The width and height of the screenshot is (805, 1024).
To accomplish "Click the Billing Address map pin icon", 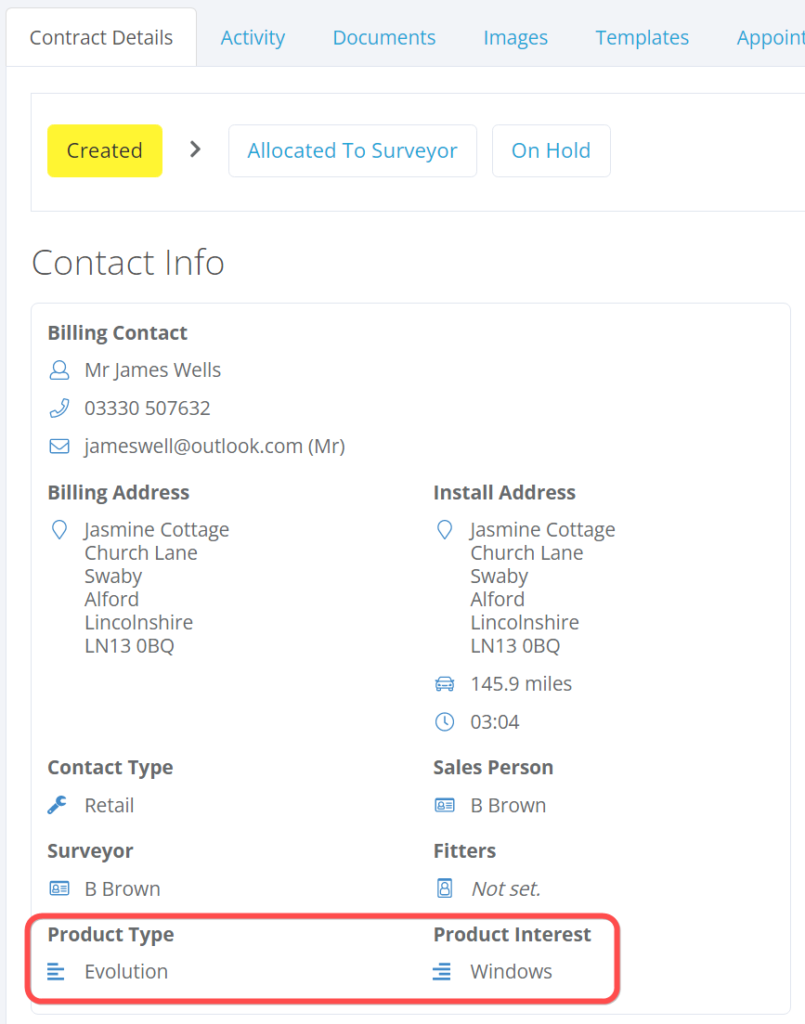I will click(59, 530).
